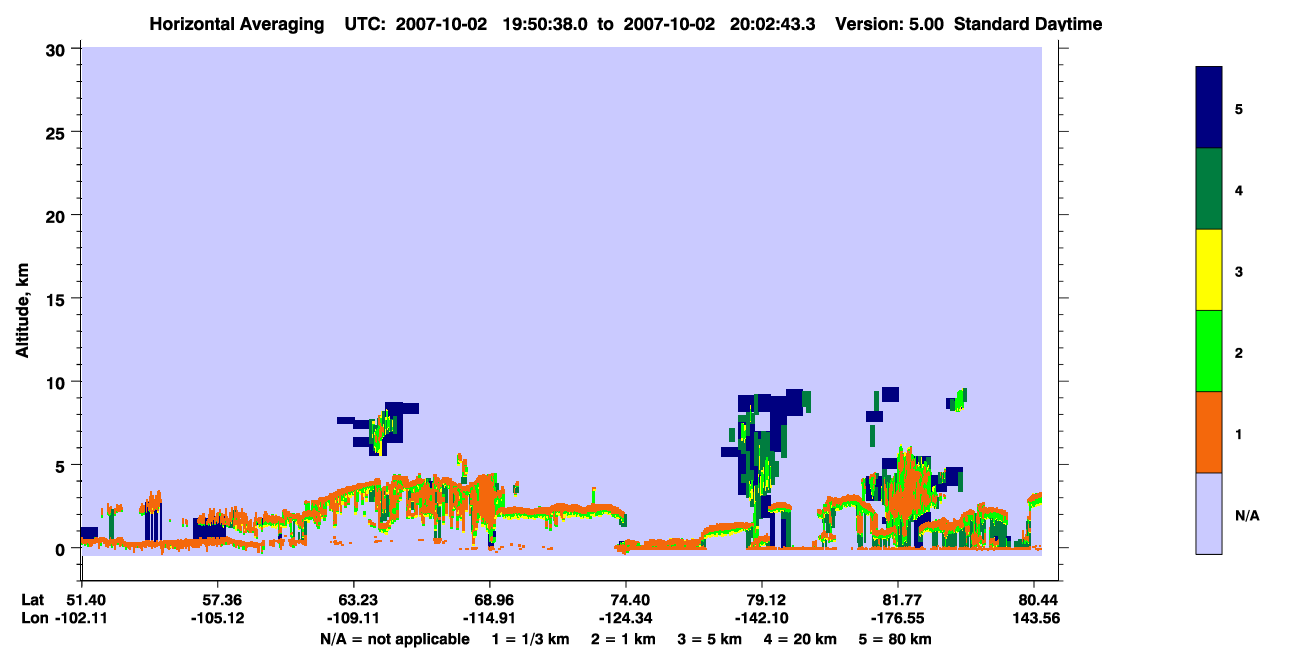Click the y-axis tick label 10
Screen dimensions: 1300x667
[x=58, y=382]
